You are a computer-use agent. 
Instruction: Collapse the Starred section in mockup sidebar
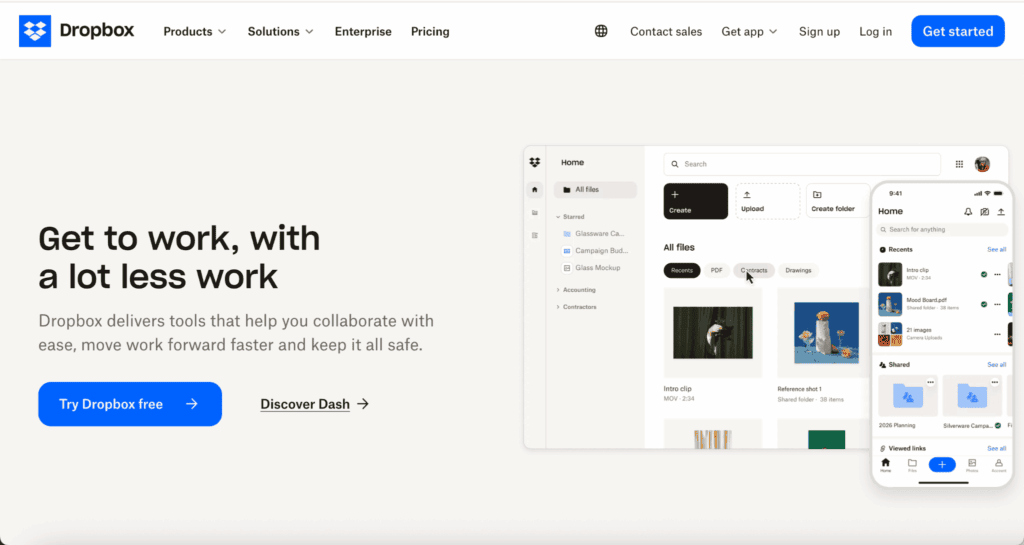click(x=558, y=217)
